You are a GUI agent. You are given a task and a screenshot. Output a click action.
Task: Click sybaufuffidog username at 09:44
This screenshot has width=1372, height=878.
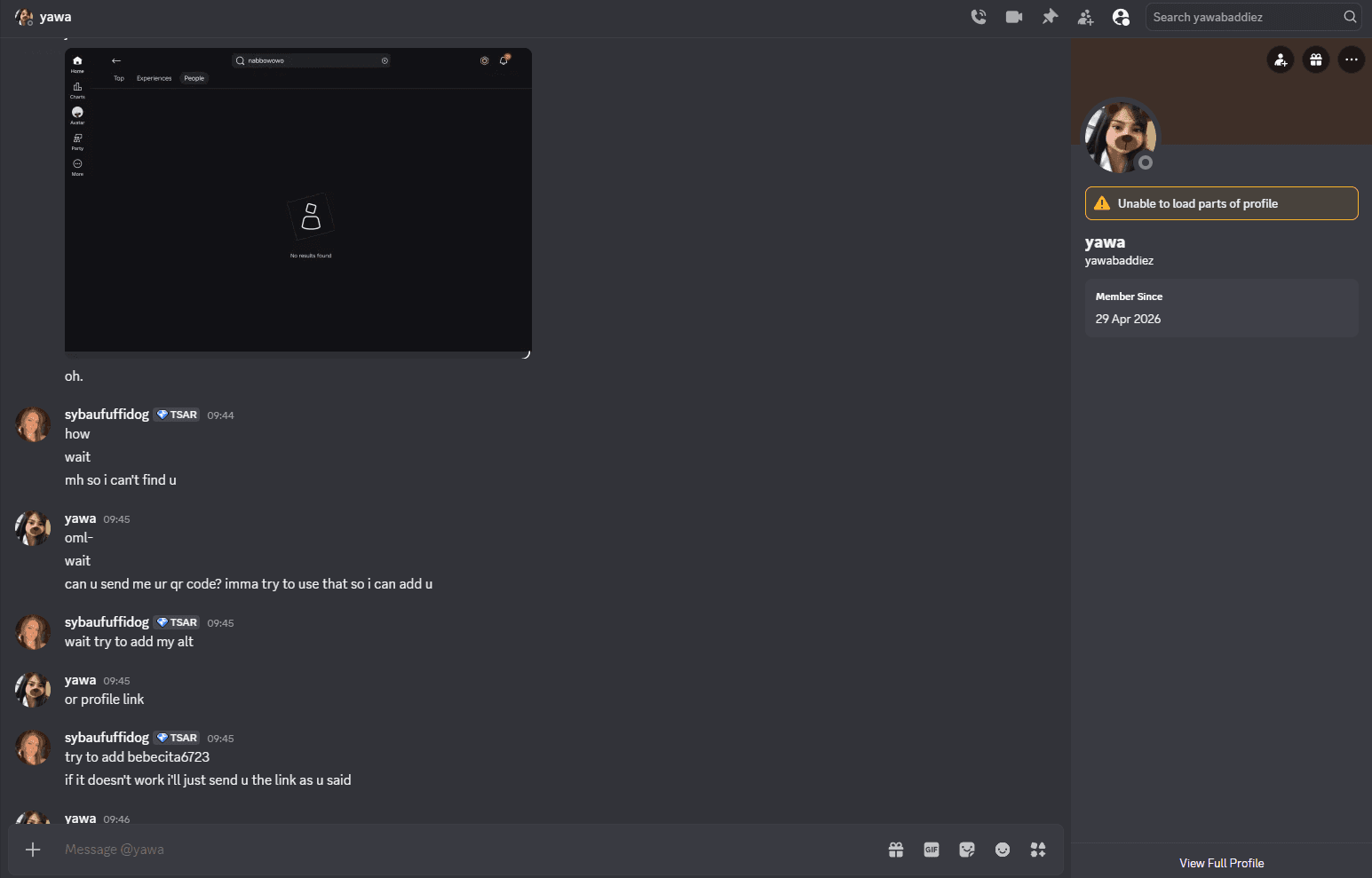(x=107, y=415)
